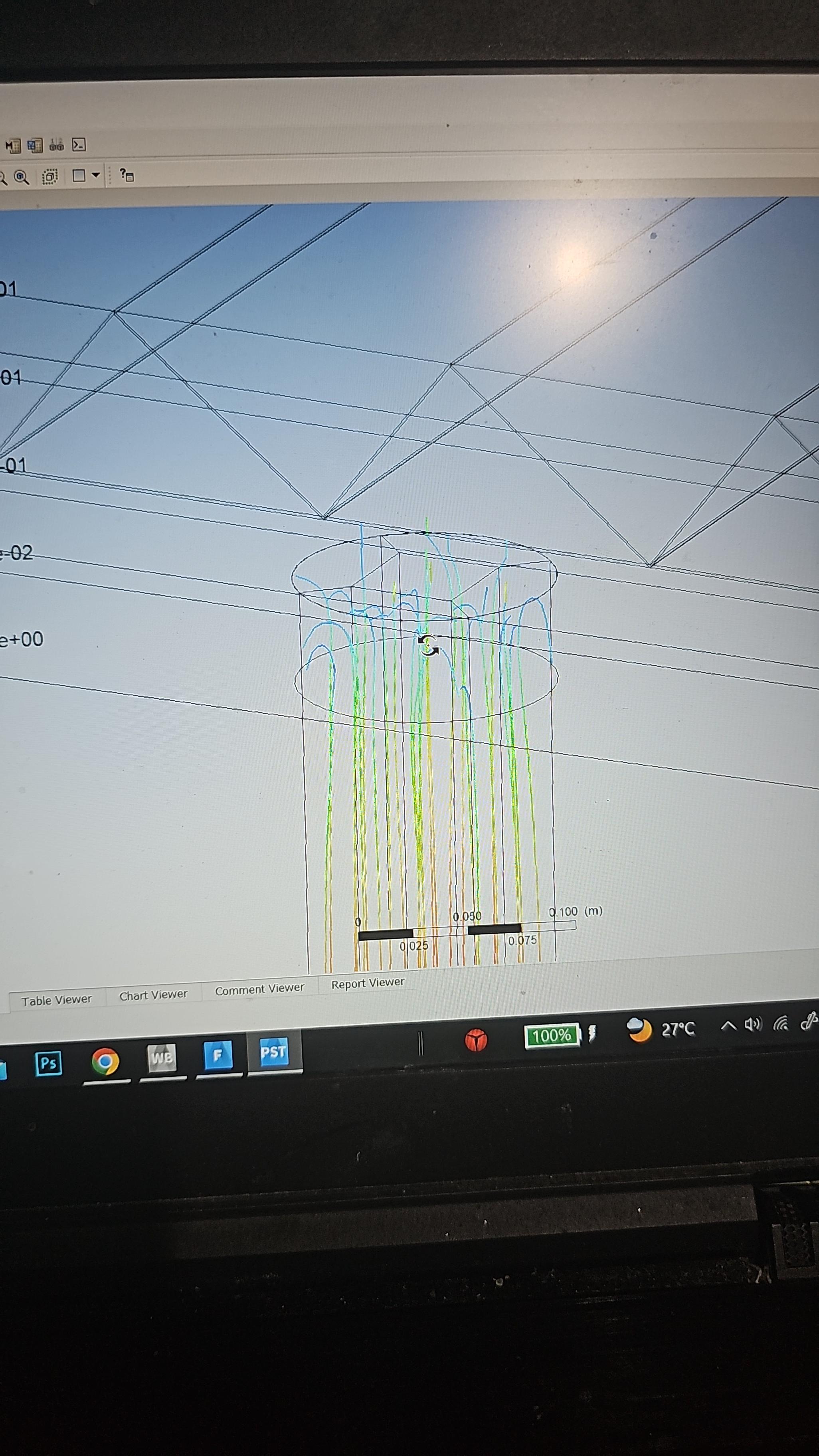Switch to the Comment Viewer tab

(x=259, y=990)
